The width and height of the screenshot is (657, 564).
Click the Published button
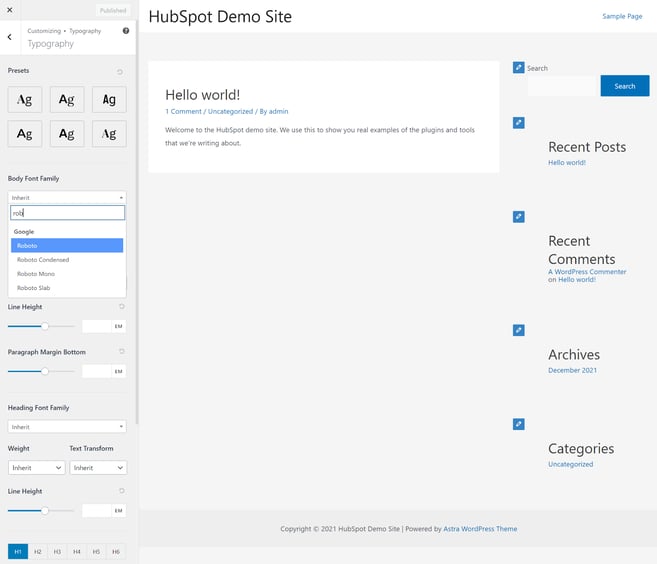coord(113,10)
